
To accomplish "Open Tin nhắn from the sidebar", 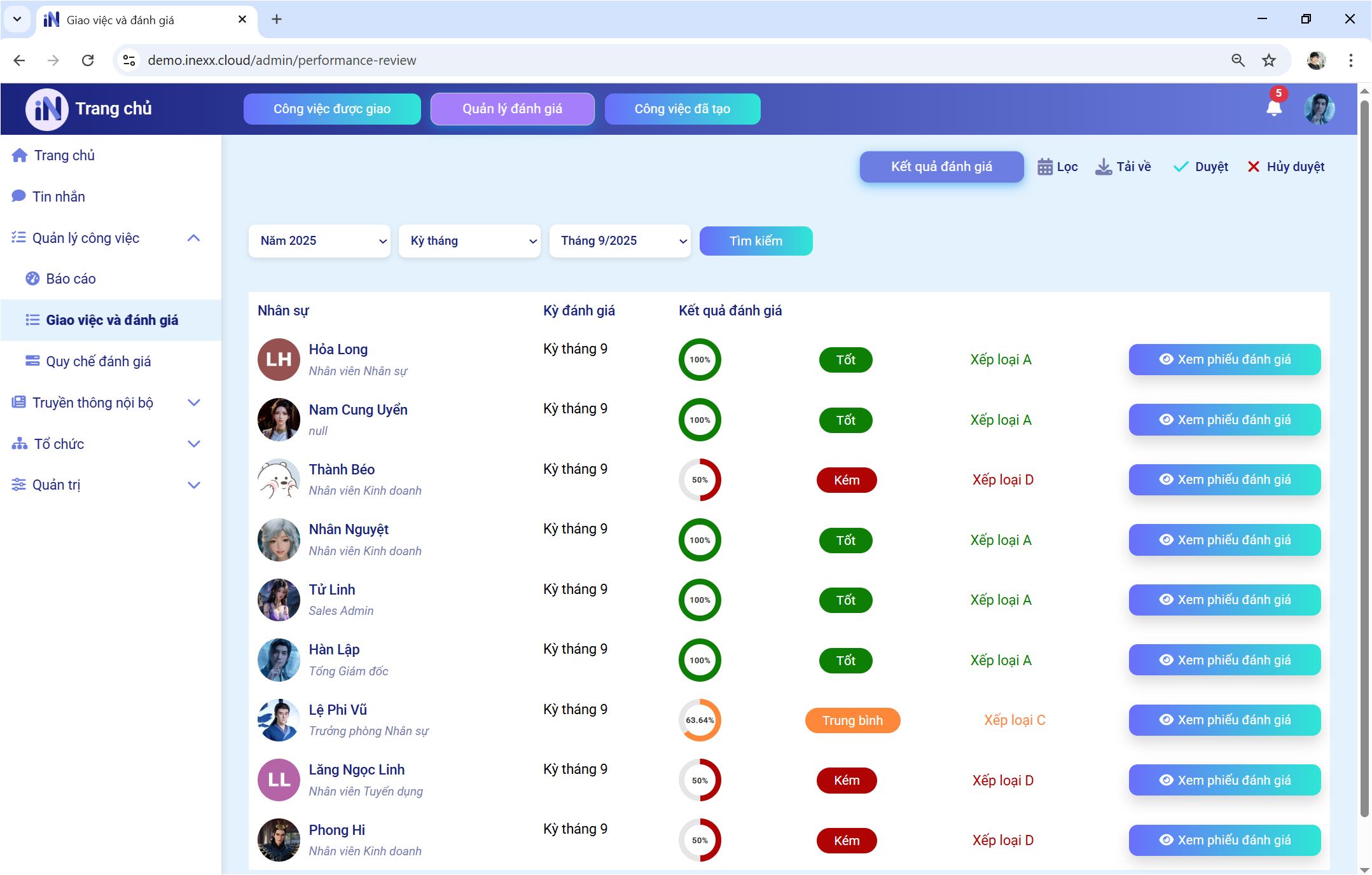I will 58,196.
